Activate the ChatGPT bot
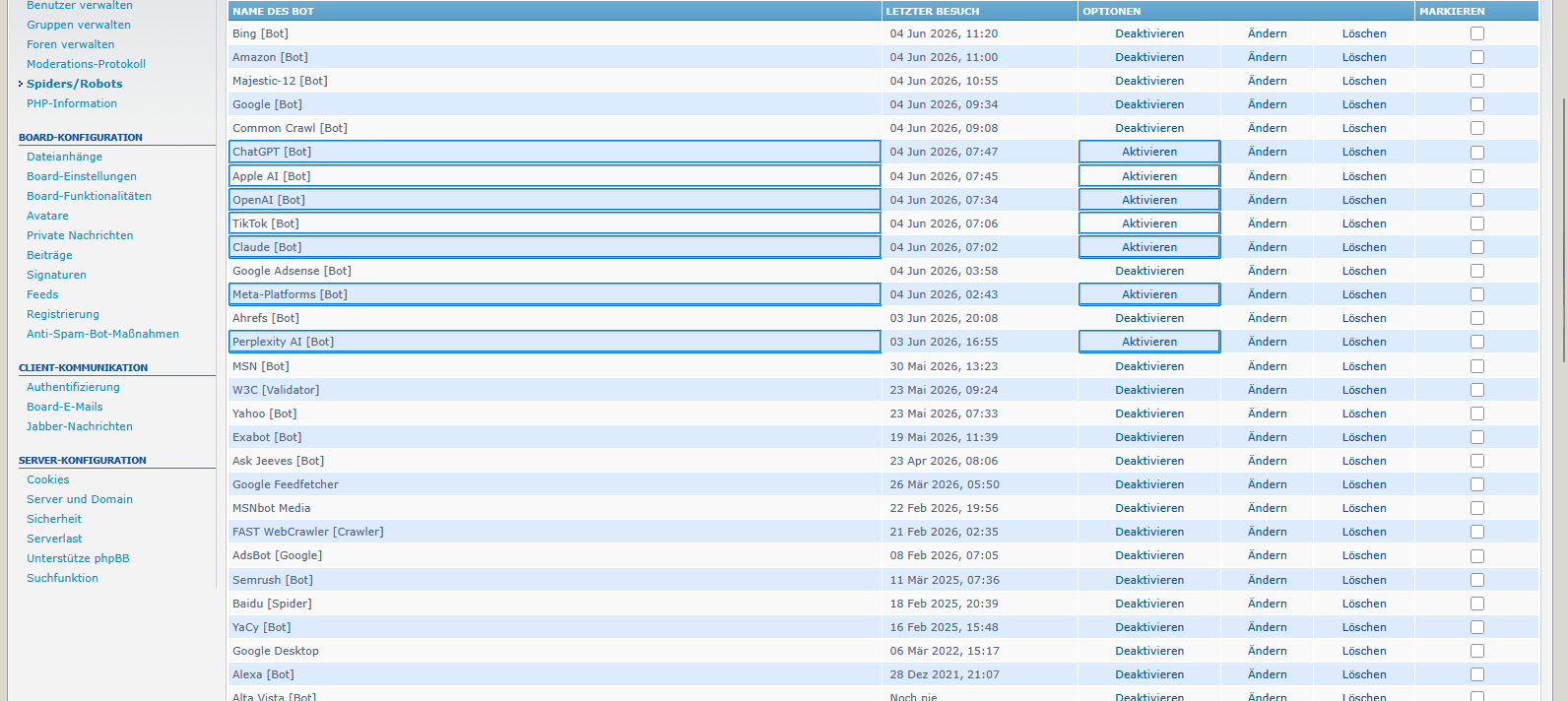 click(1149, 152)
